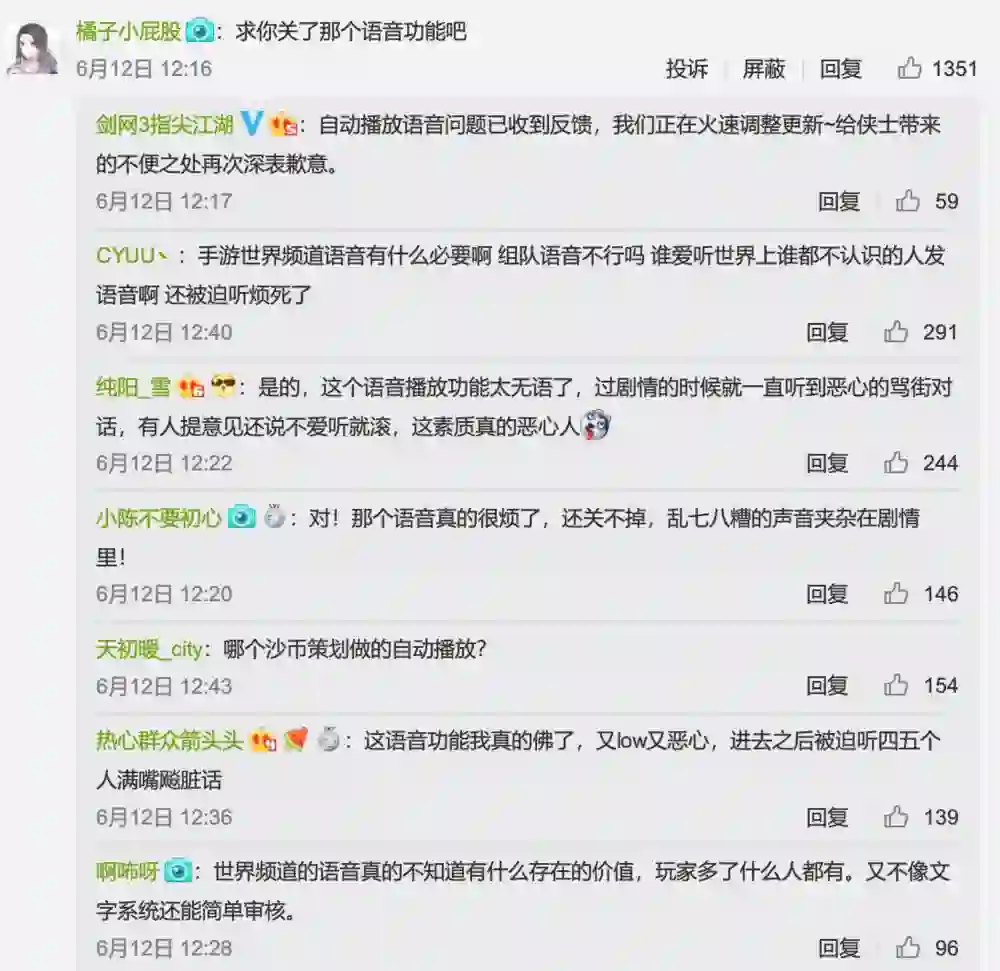
Task: Like the top comment with 1351 likes
Action: click(909, 68)
